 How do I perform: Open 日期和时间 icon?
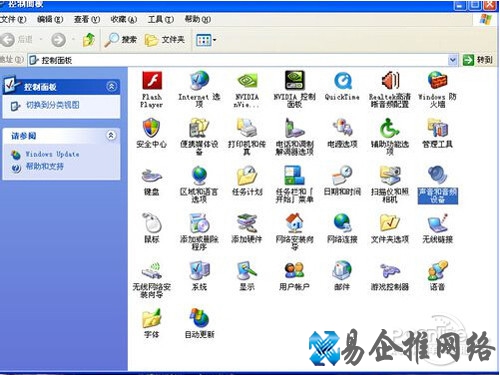pos(342,181)
